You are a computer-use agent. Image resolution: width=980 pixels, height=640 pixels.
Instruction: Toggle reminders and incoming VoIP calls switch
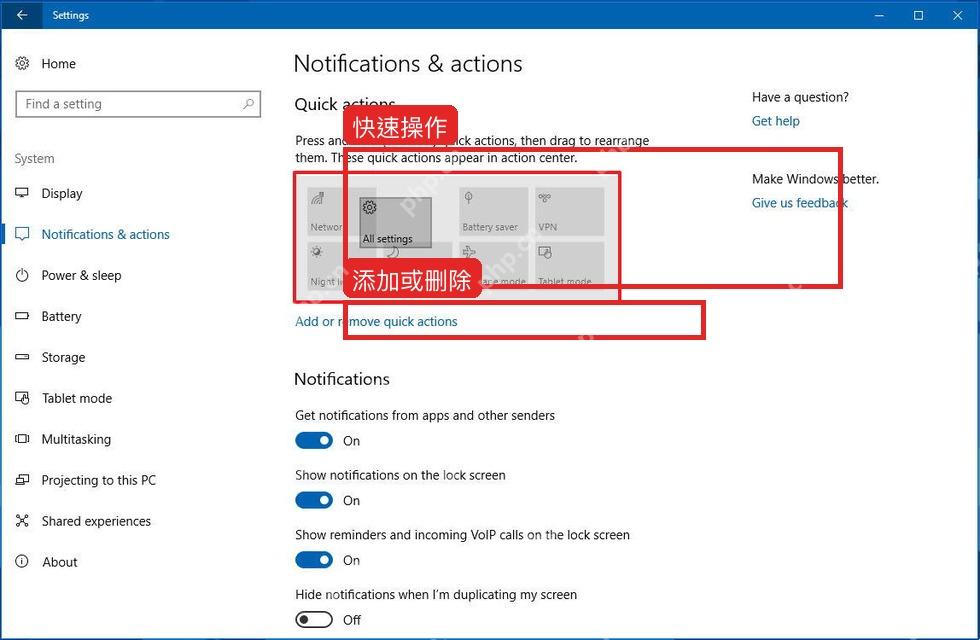pyautogui.click(x=314, y=560)
